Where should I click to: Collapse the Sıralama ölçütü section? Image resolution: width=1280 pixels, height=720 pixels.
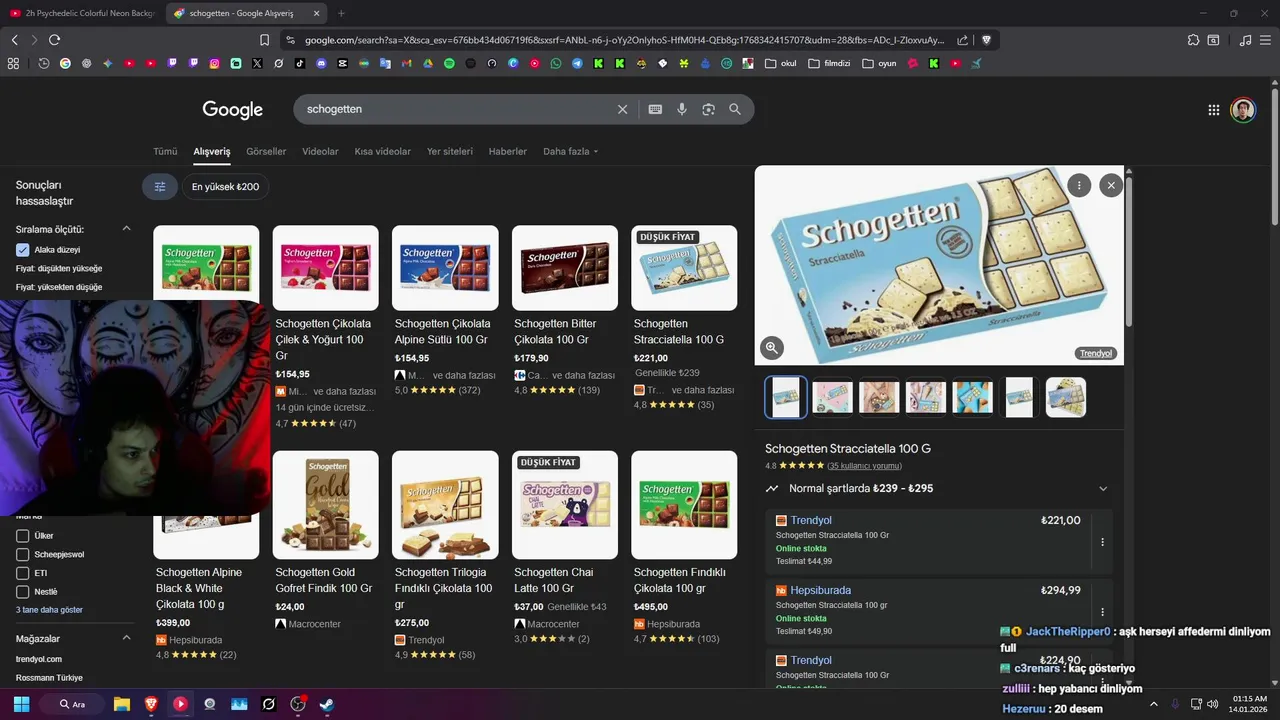click(126, 229)
